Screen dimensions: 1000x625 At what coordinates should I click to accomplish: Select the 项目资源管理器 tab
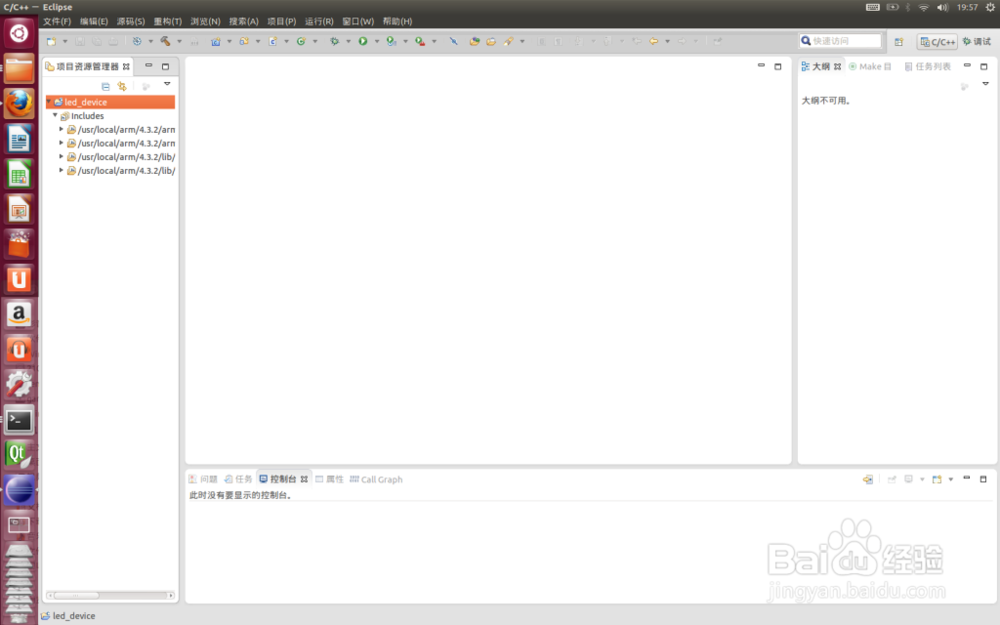[x=87, y=66]
